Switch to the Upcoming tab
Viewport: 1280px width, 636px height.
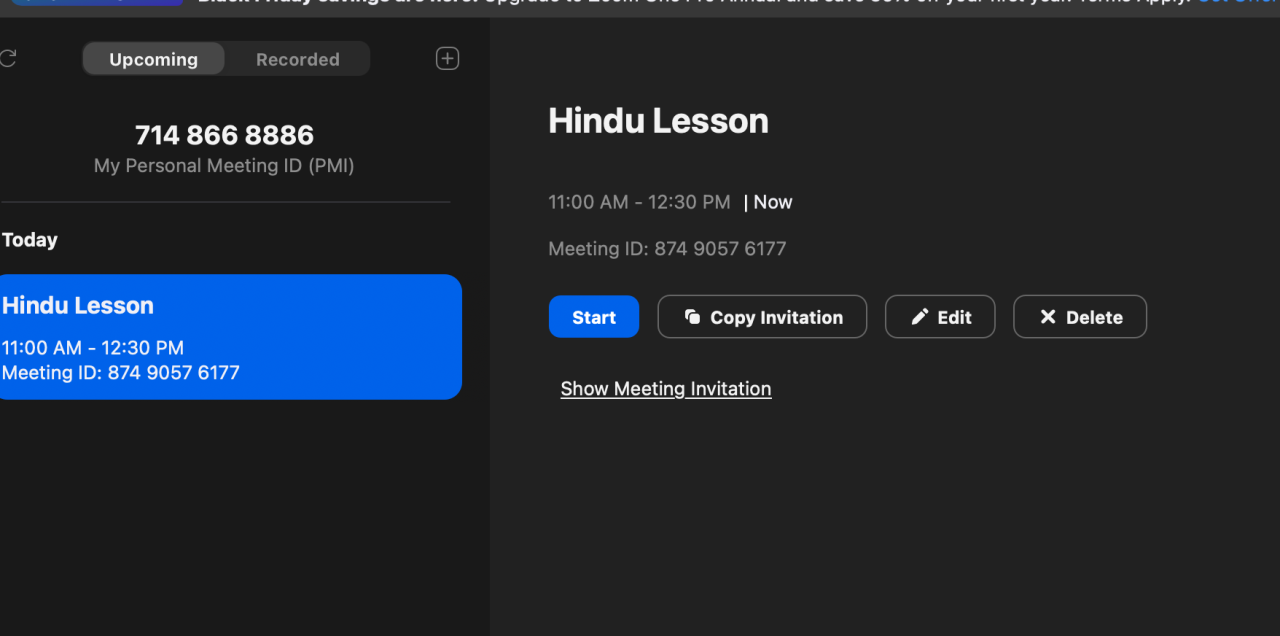[x=153, y=59]
